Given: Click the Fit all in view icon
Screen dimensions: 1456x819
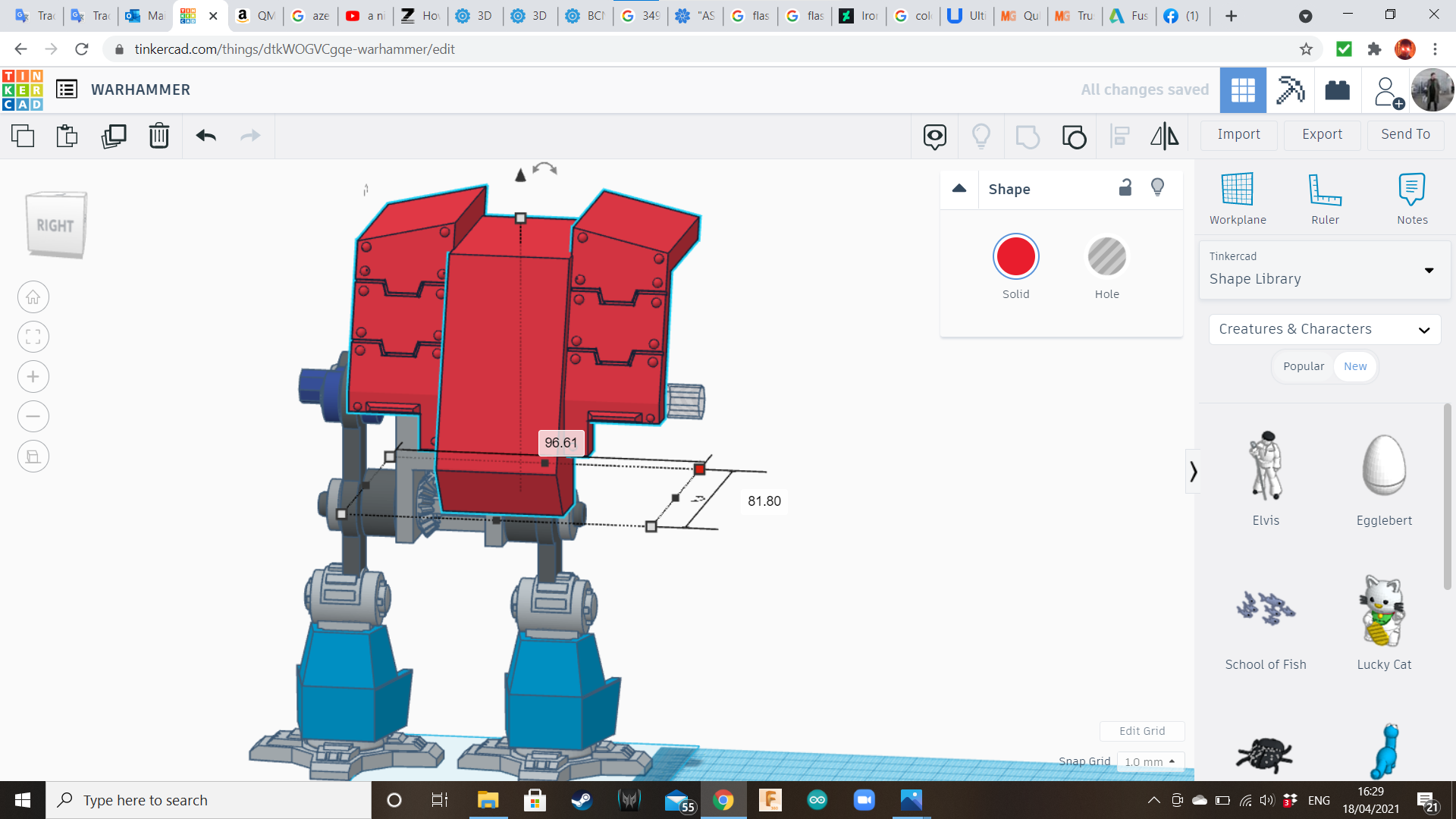Looking at the screenshot, I should [x=33, y=337].
